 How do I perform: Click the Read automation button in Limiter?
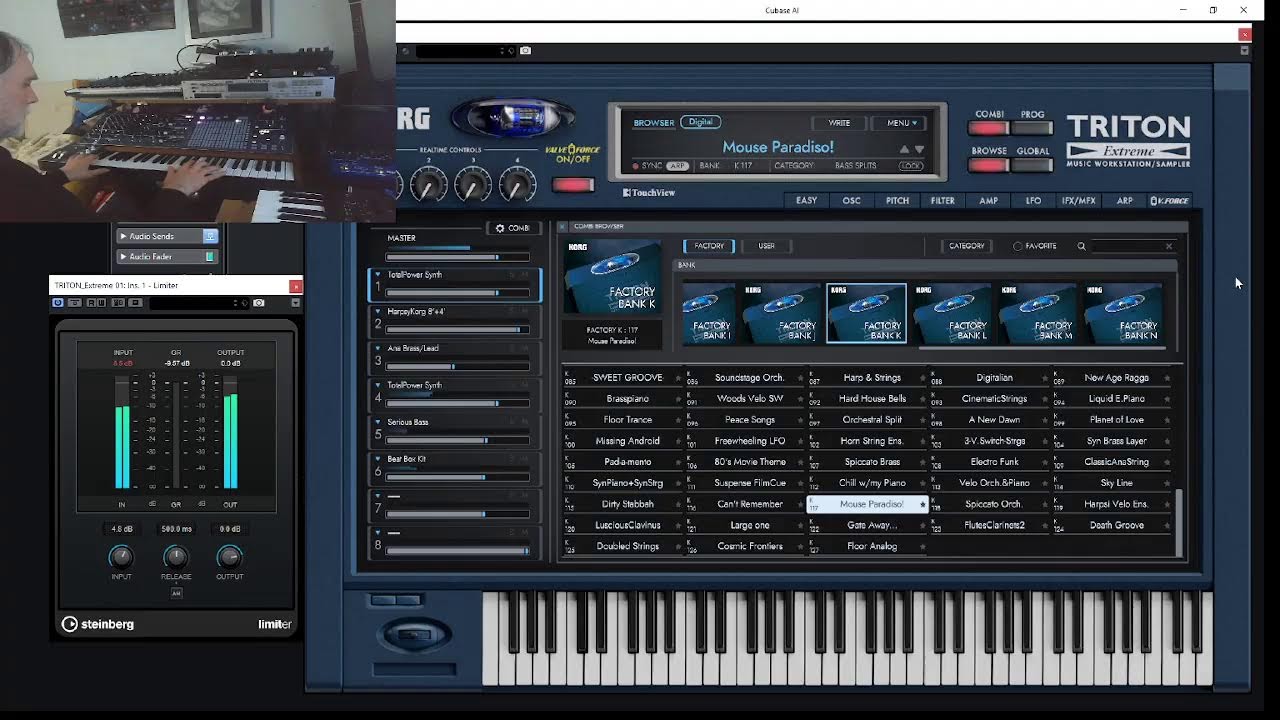click(91, 302)
